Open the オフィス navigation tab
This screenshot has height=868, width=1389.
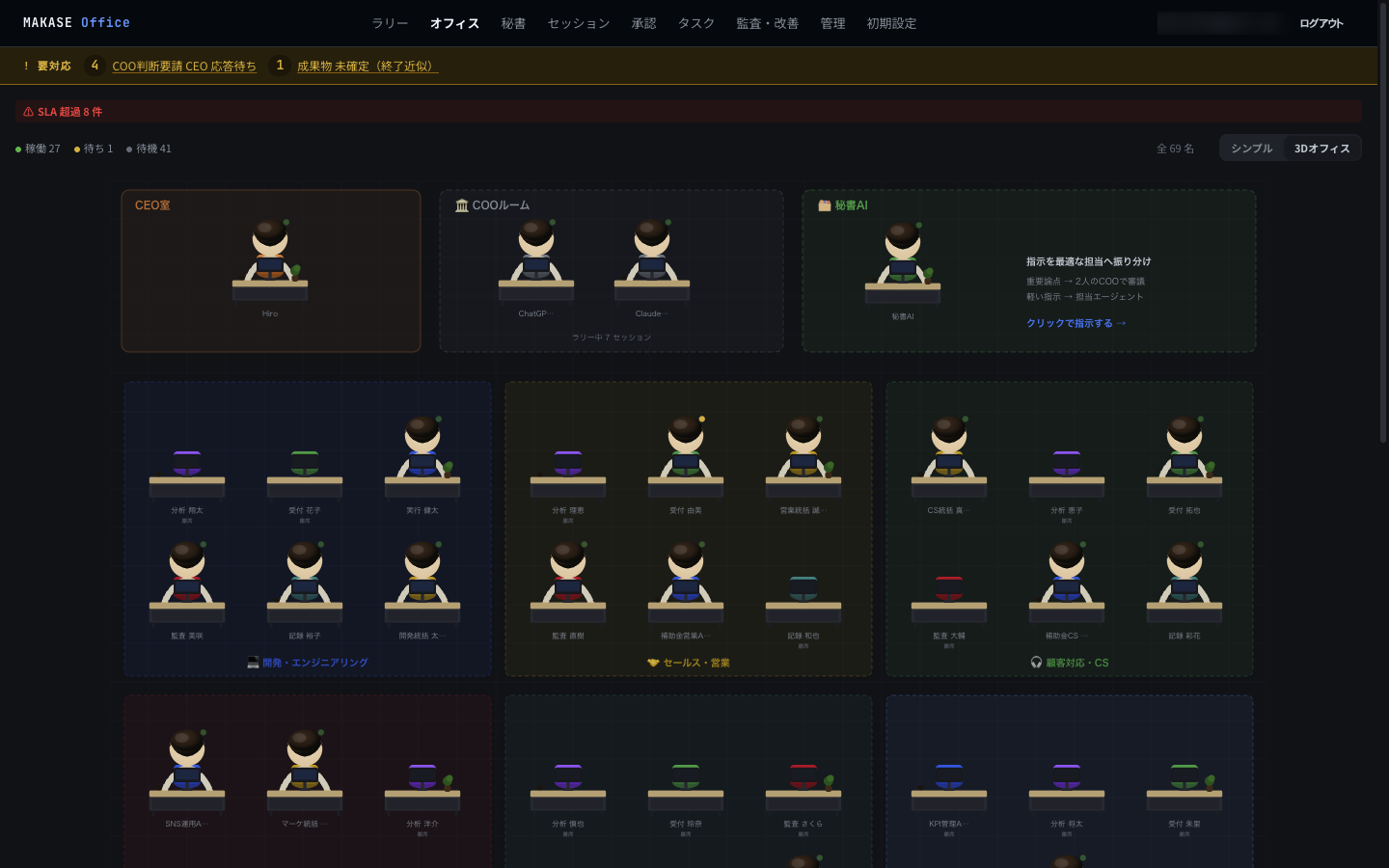[454, 23]
